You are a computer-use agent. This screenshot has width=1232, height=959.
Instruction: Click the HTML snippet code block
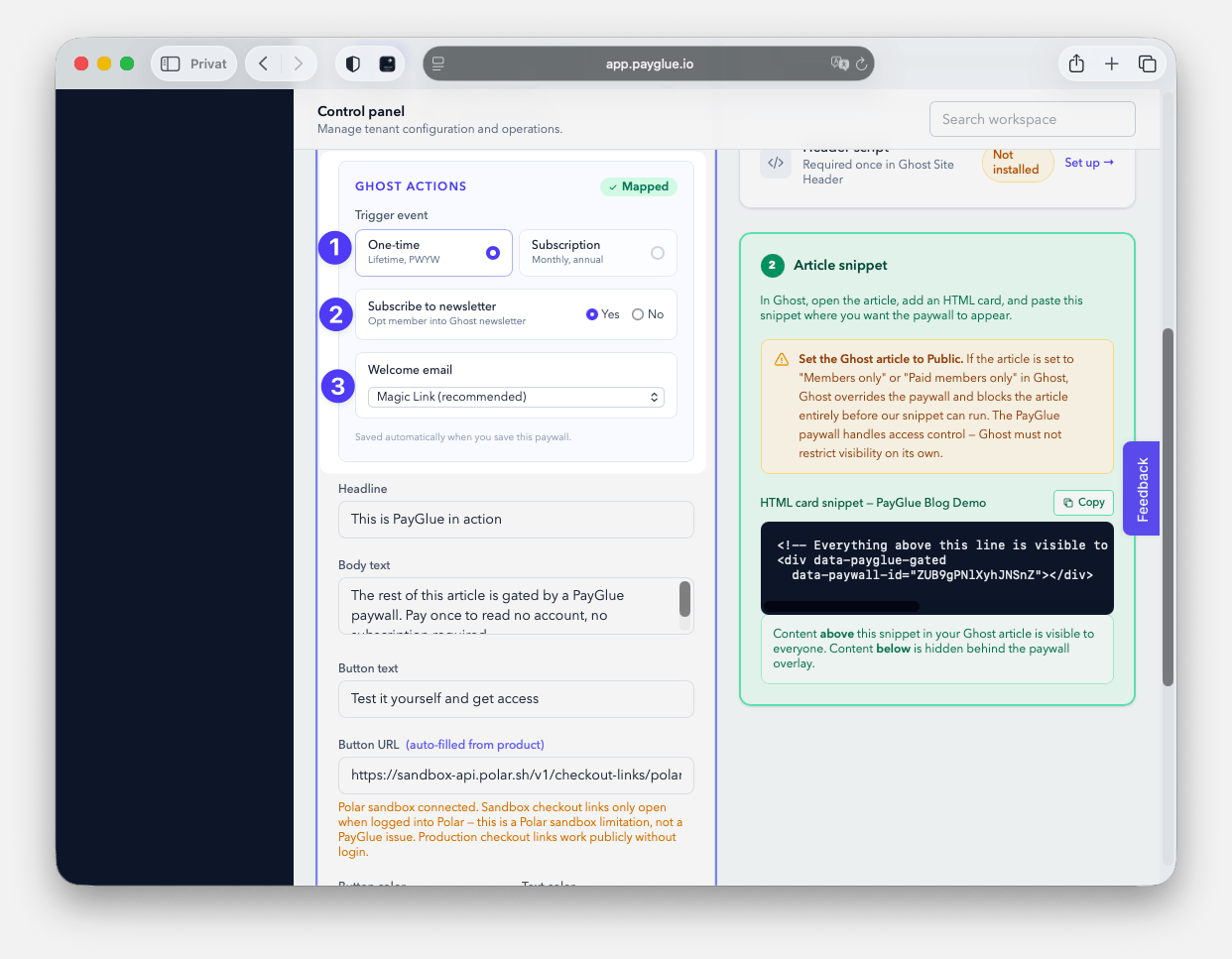937,568
